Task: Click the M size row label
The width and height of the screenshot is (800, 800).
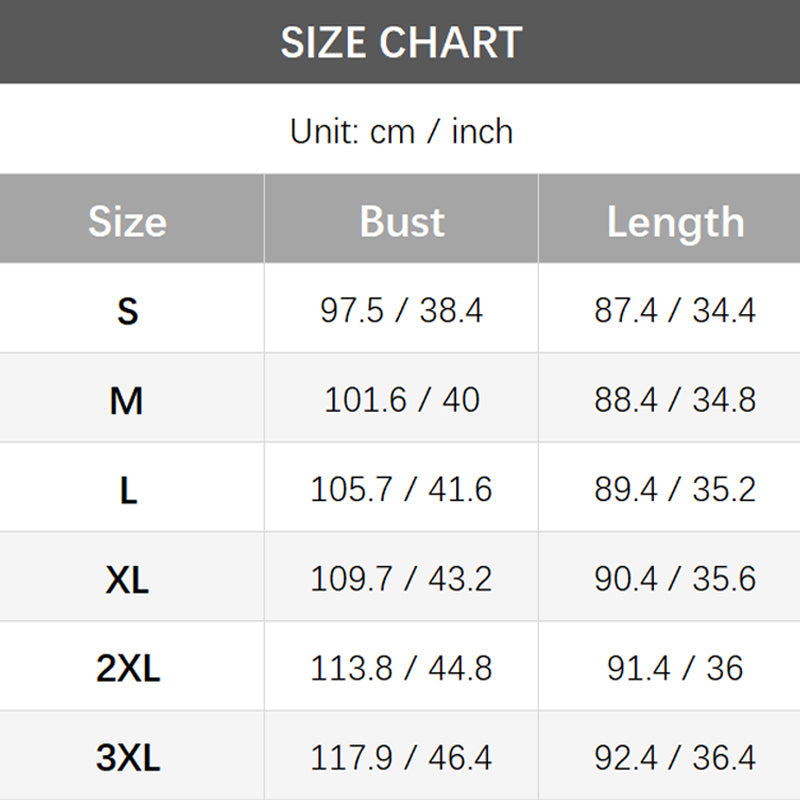Action: (127, 401)
